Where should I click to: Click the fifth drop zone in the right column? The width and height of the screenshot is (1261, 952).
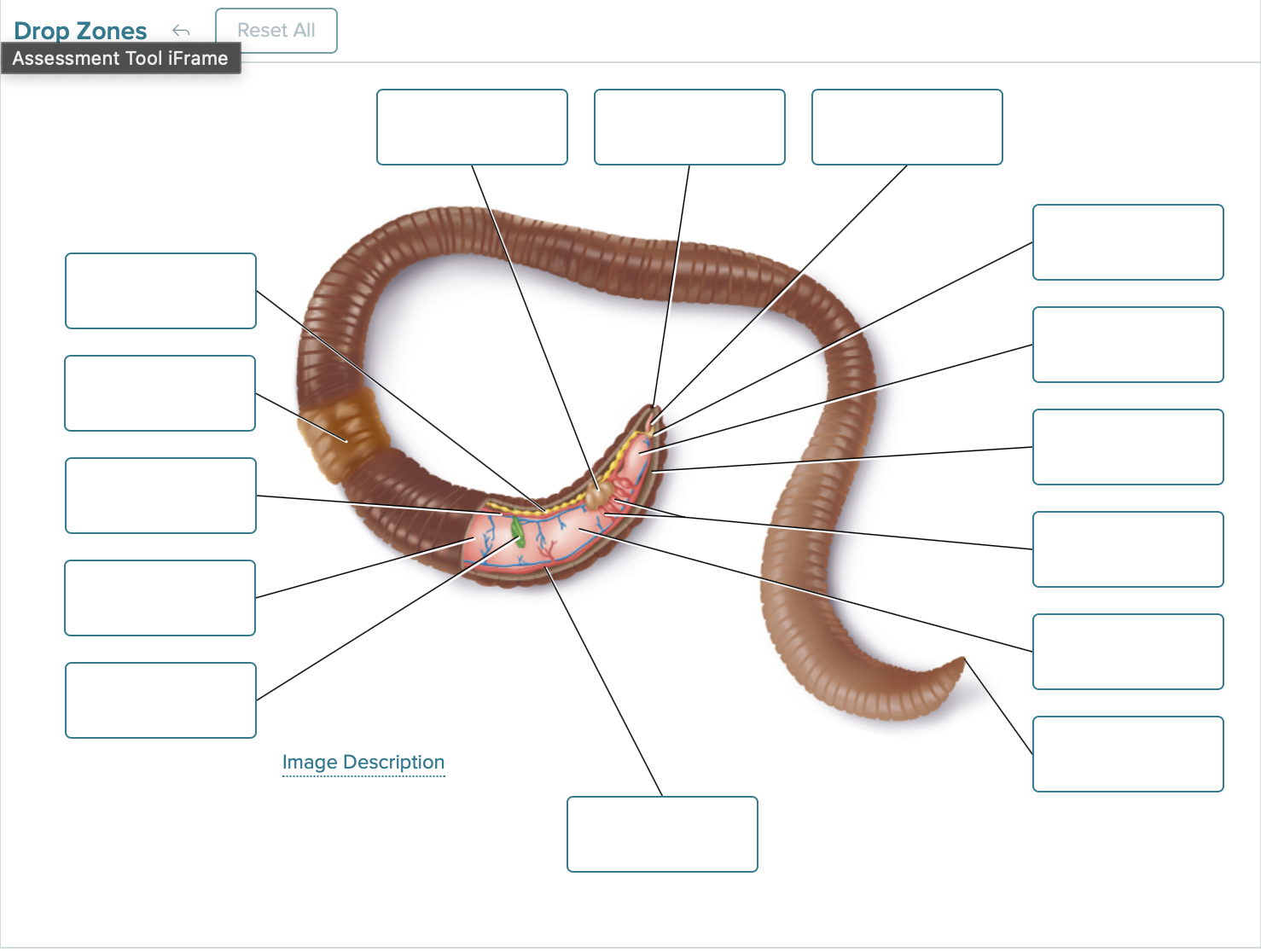coord(1128,652)
